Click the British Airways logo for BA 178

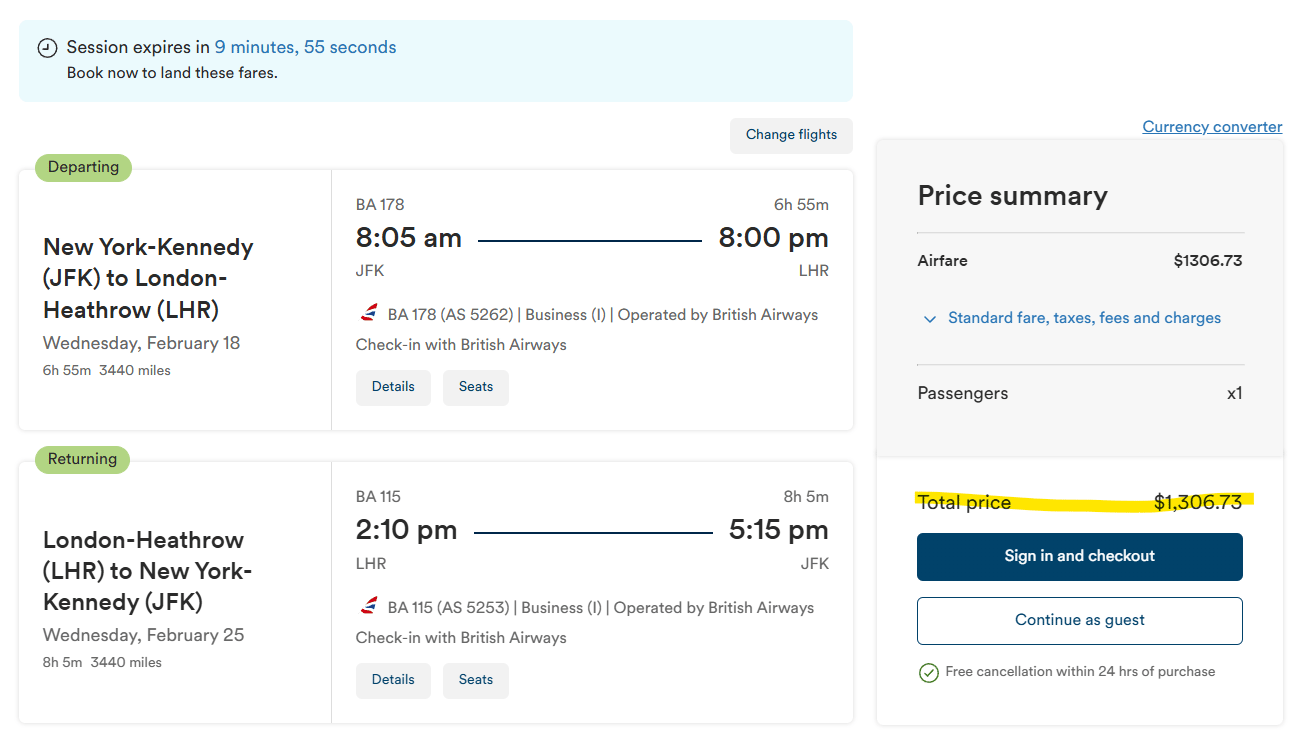point(369,314)
